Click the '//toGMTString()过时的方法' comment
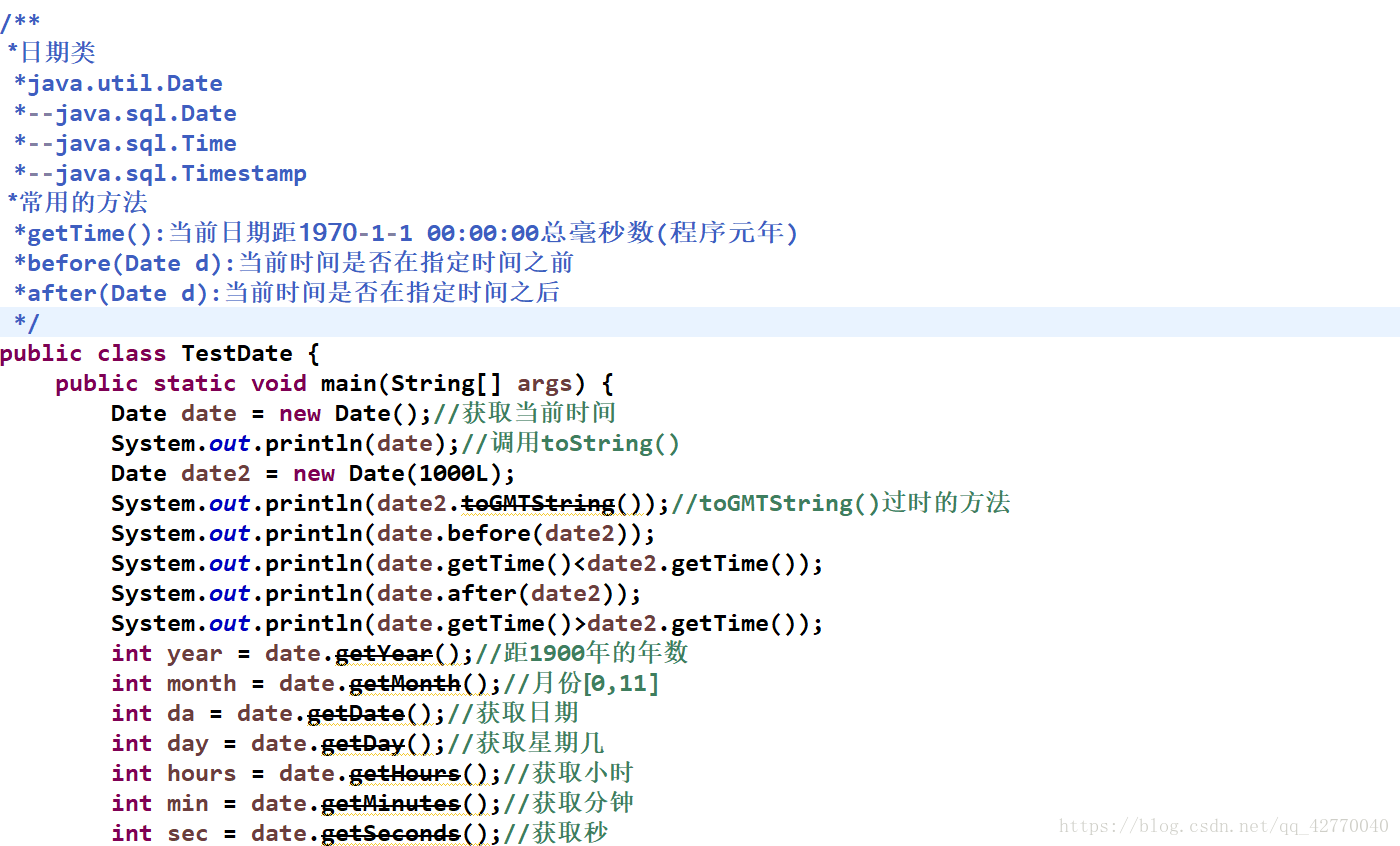1400x846 pixels. [841, 504]
